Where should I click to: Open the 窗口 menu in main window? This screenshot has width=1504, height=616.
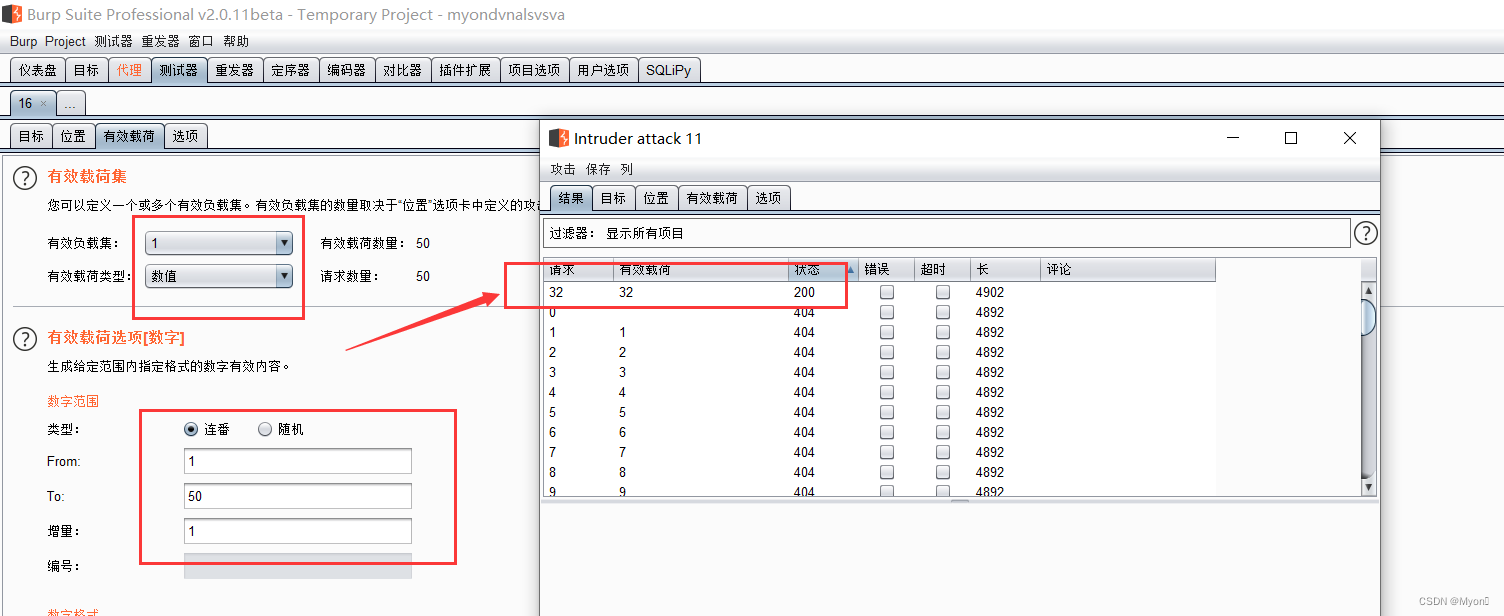coord(201,41)
